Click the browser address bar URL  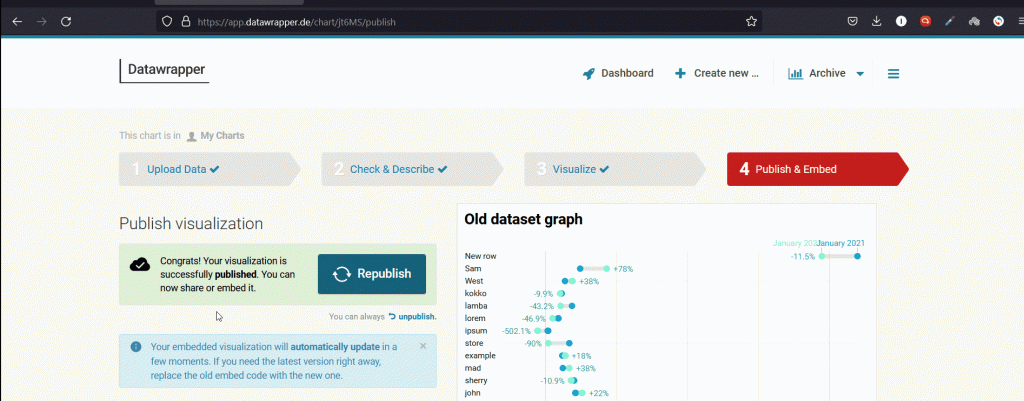tap(400, 20)
